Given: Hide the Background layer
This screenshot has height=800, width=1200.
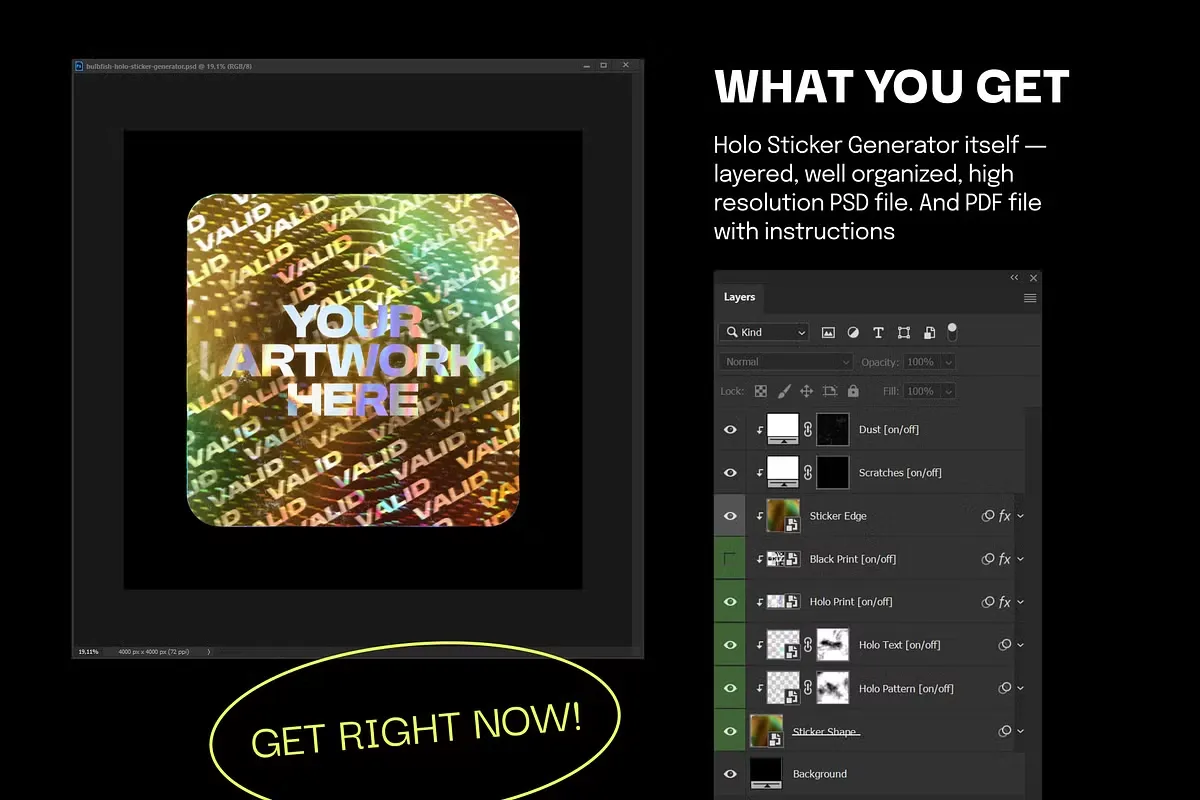Looking at the screenshot, I should tap(730, 774).
